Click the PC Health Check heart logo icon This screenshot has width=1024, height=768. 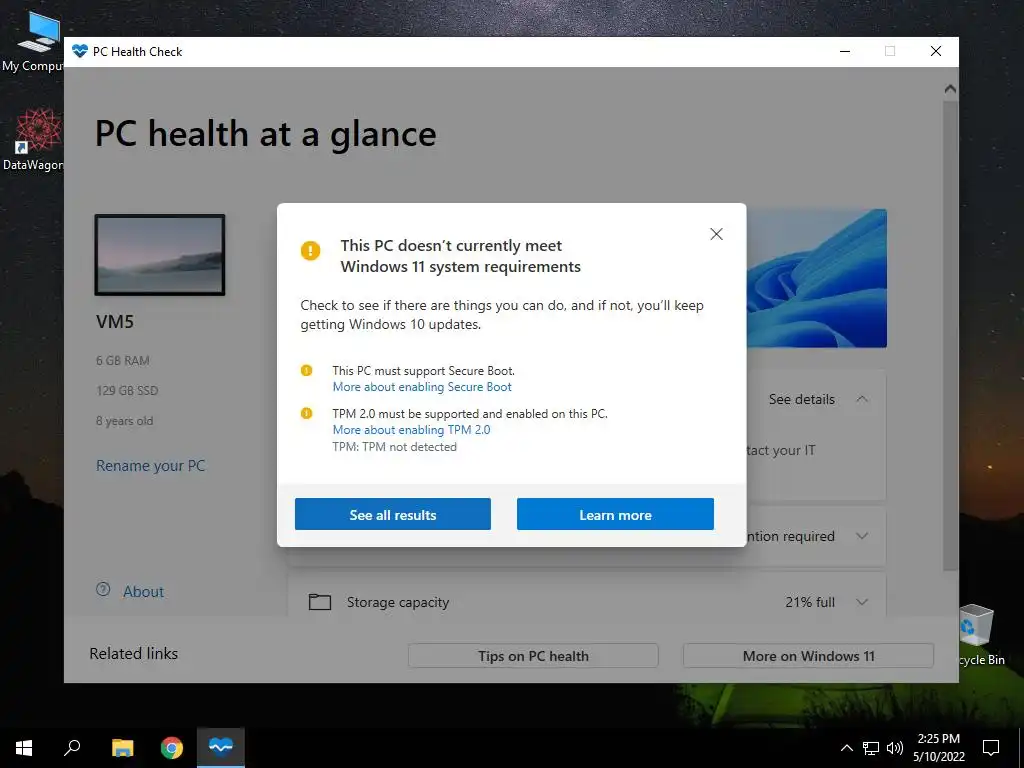click(x=80, y=52)
